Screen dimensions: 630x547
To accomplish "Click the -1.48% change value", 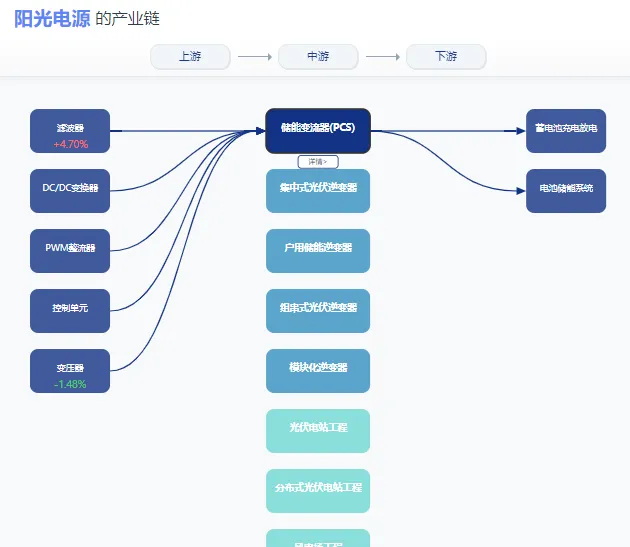I will click(70, 384).
